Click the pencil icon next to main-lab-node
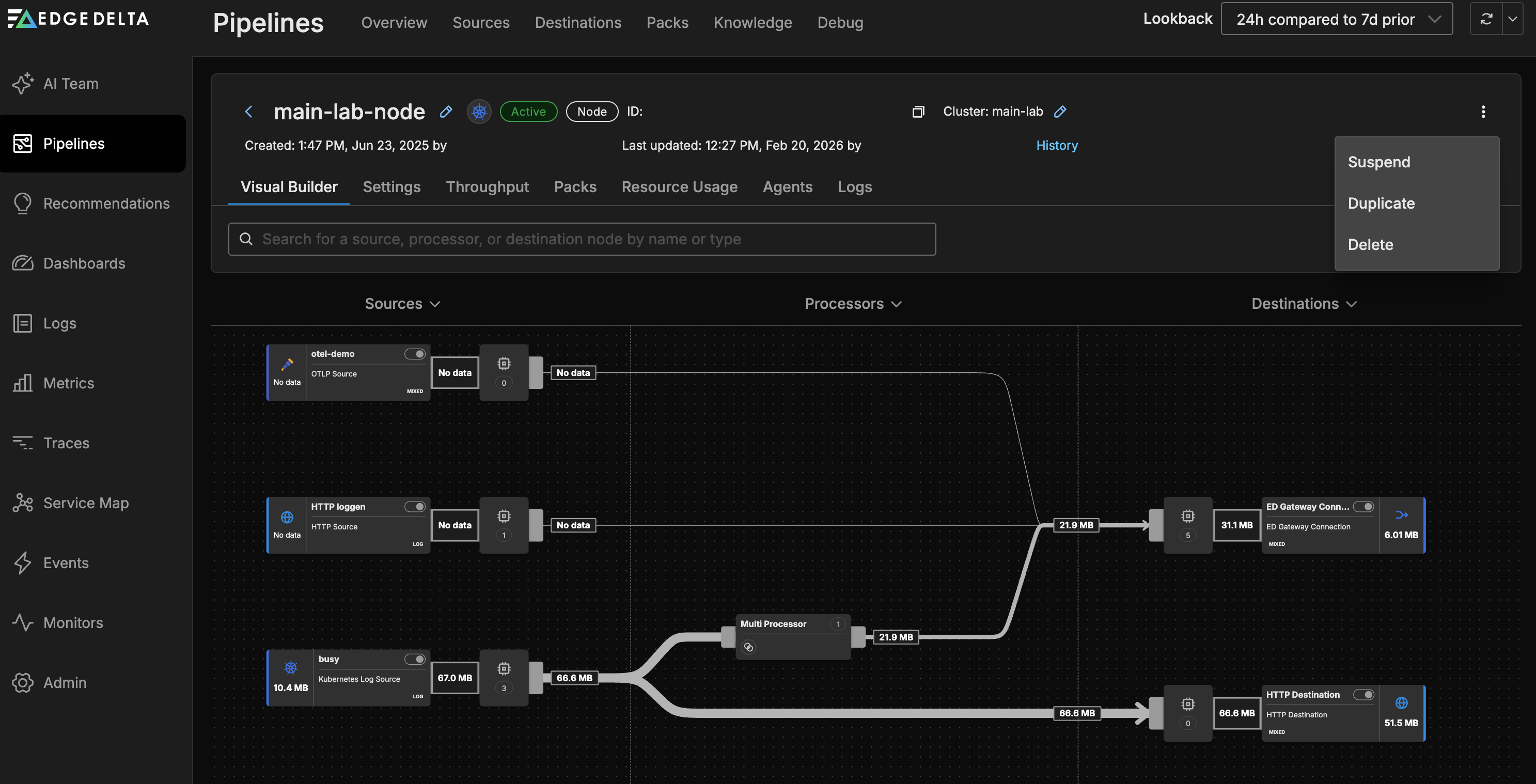 (445, 112)
